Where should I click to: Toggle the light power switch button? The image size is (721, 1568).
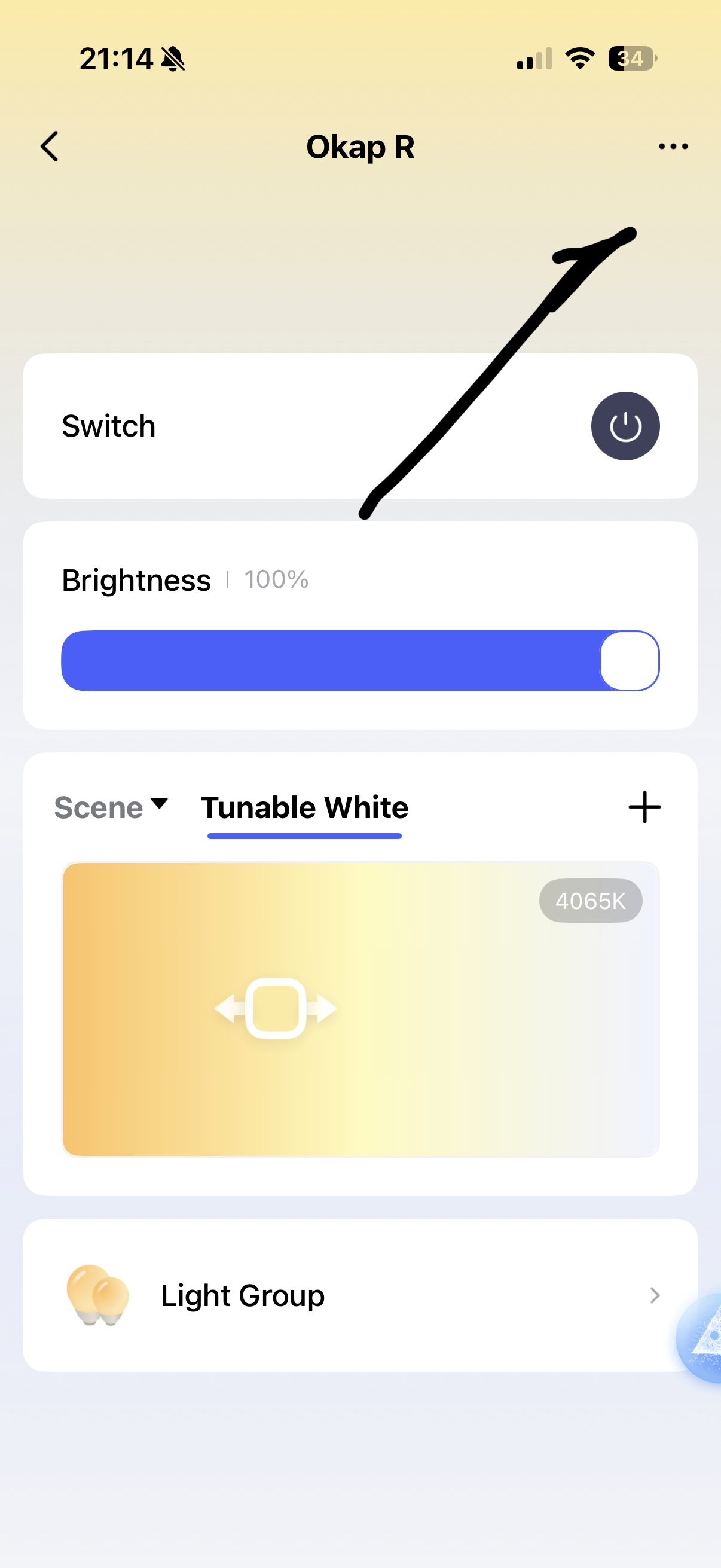(x=625, y=426)
